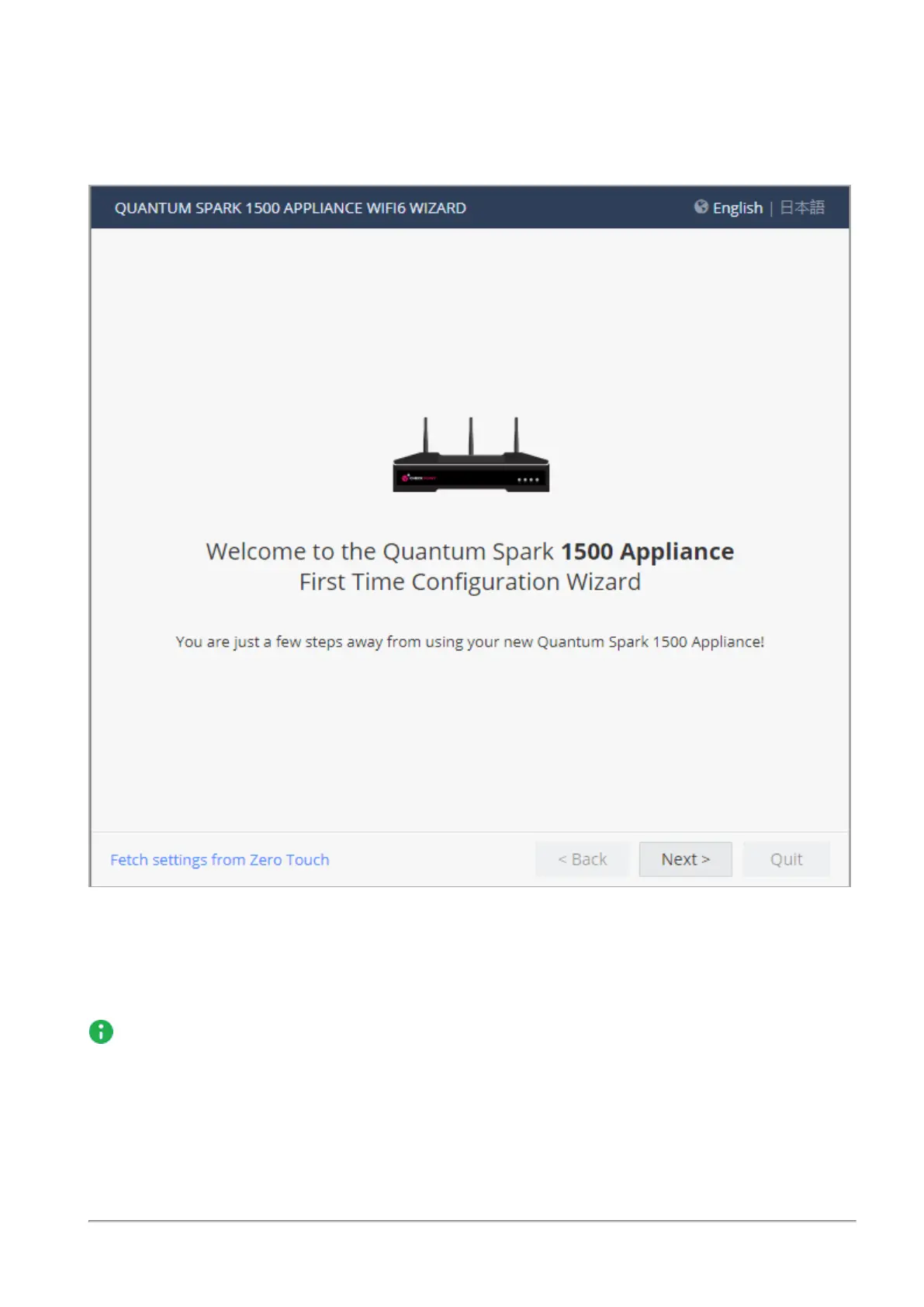Switch wizard language to Japanese 日本語
The width and height of the screenshot is (924, 1307).
tap(802, 207)
